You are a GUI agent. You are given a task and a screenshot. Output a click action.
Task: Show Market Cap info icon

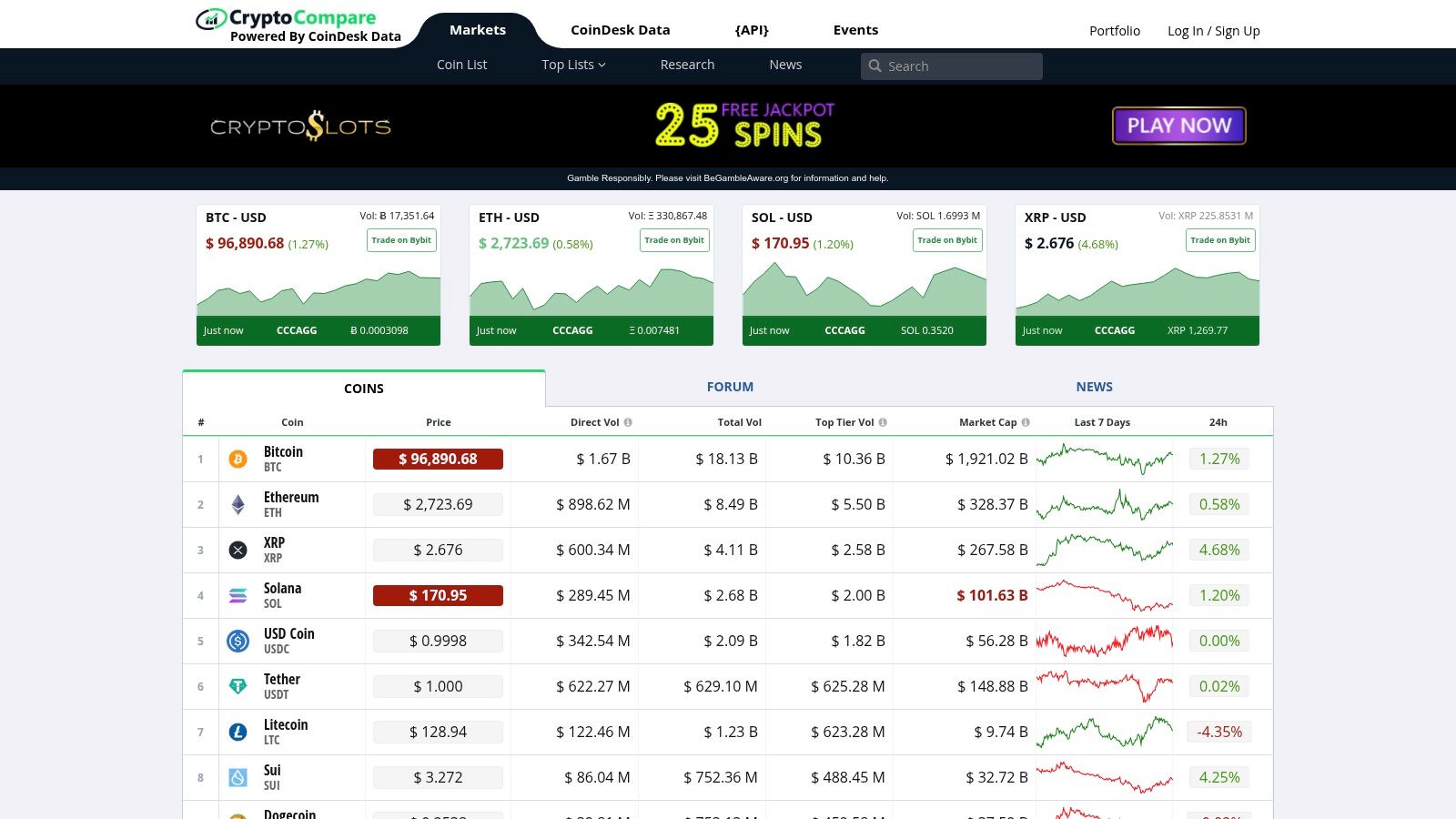[x=1026, y=422]
